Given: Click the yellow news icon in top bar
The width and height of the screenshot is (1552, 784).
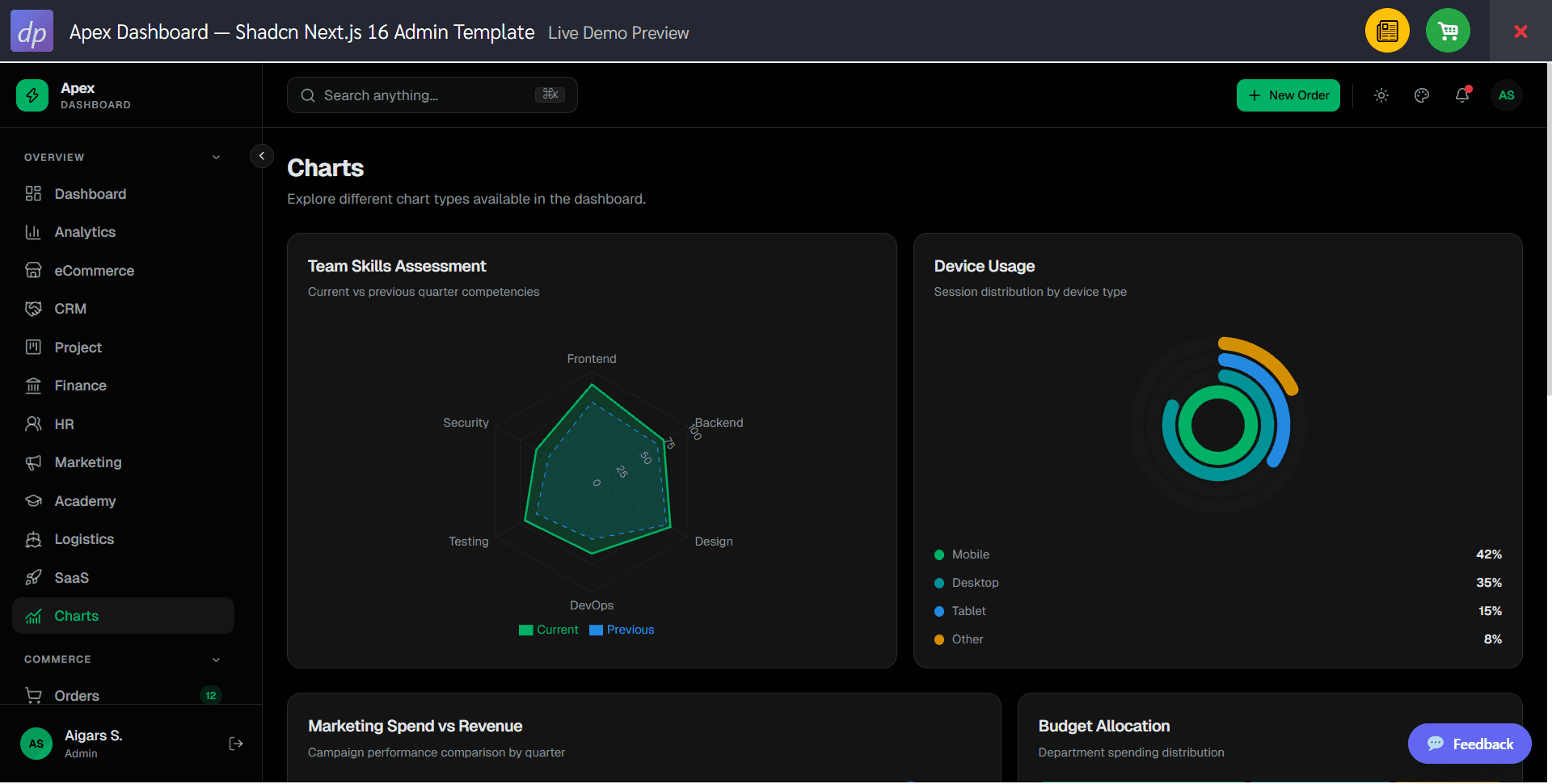Looking at the screenshot, I should pyautogui.click(x=1387, y=31).
